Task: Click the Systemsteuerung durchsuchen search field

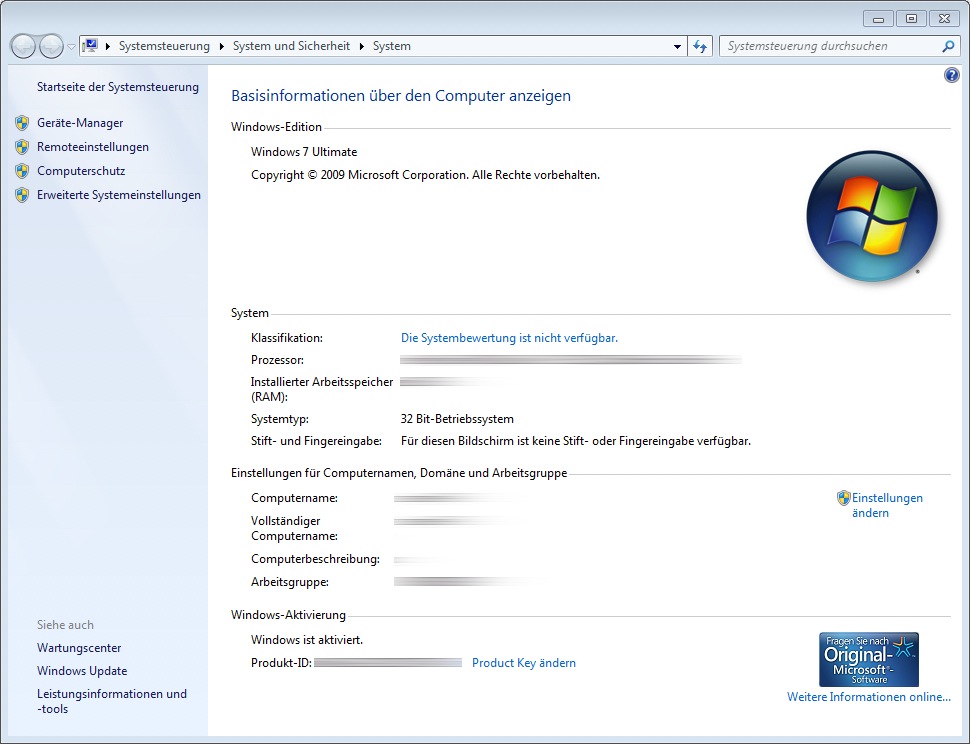Action: [828, 46]
